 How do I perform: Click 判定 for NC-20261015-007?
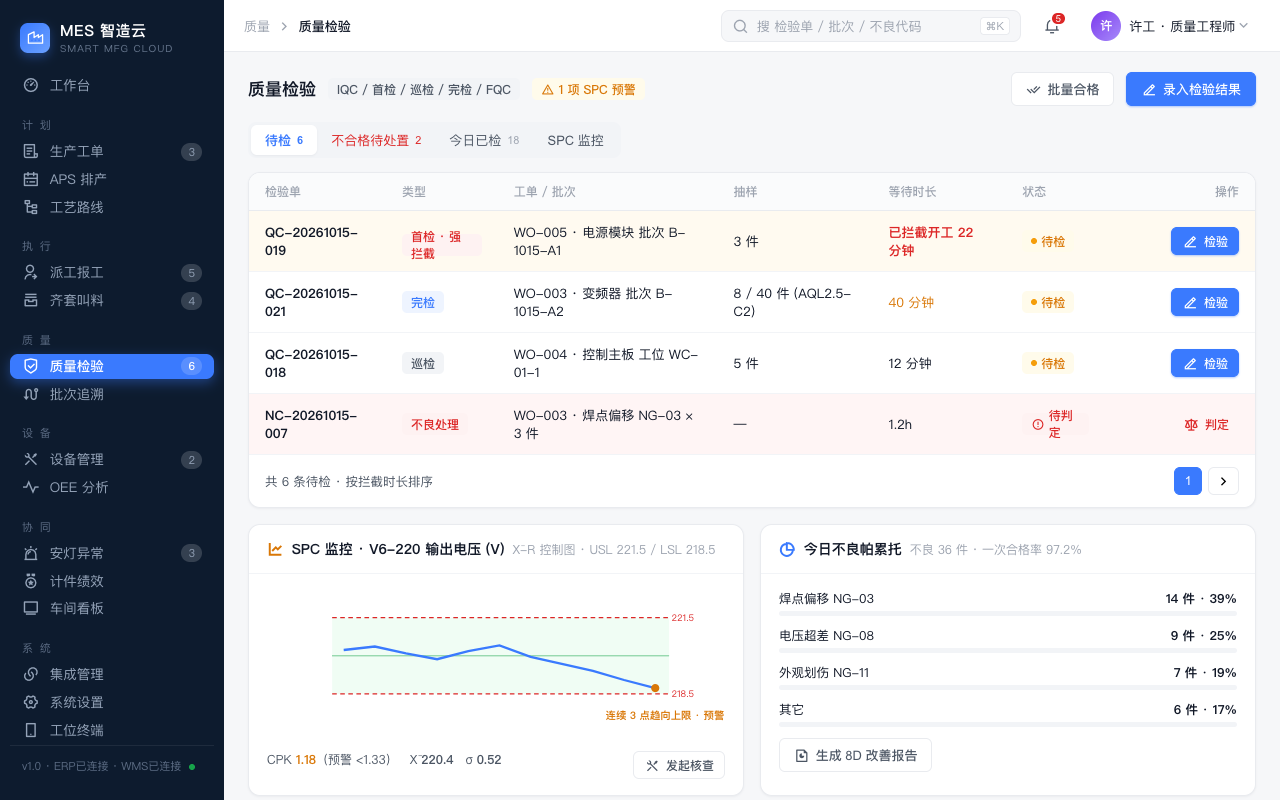coord(1207,424)
